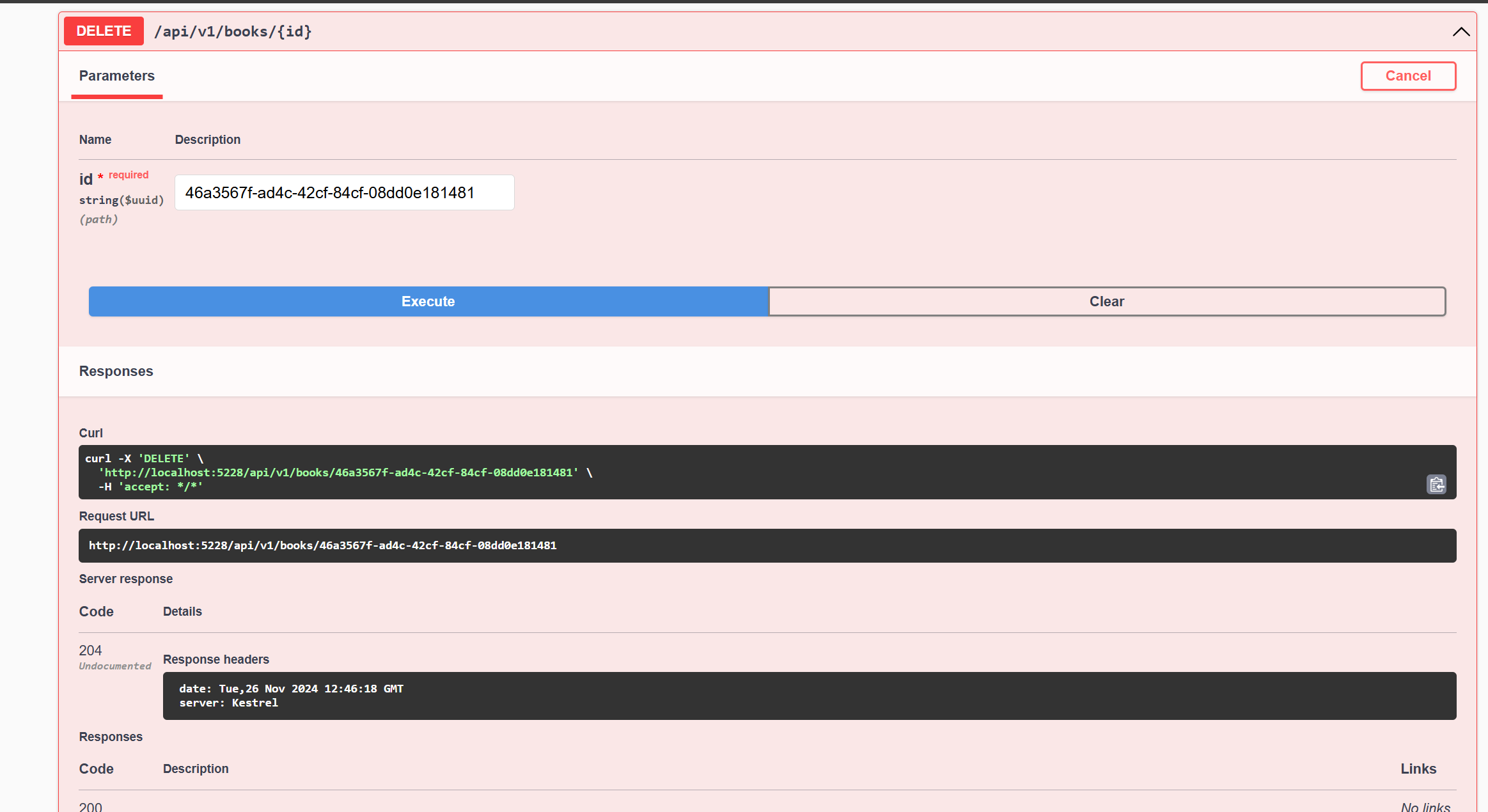Click the 'string($uuid)' type label
This screenshot has width=1488, height=812.
point(121,200)
